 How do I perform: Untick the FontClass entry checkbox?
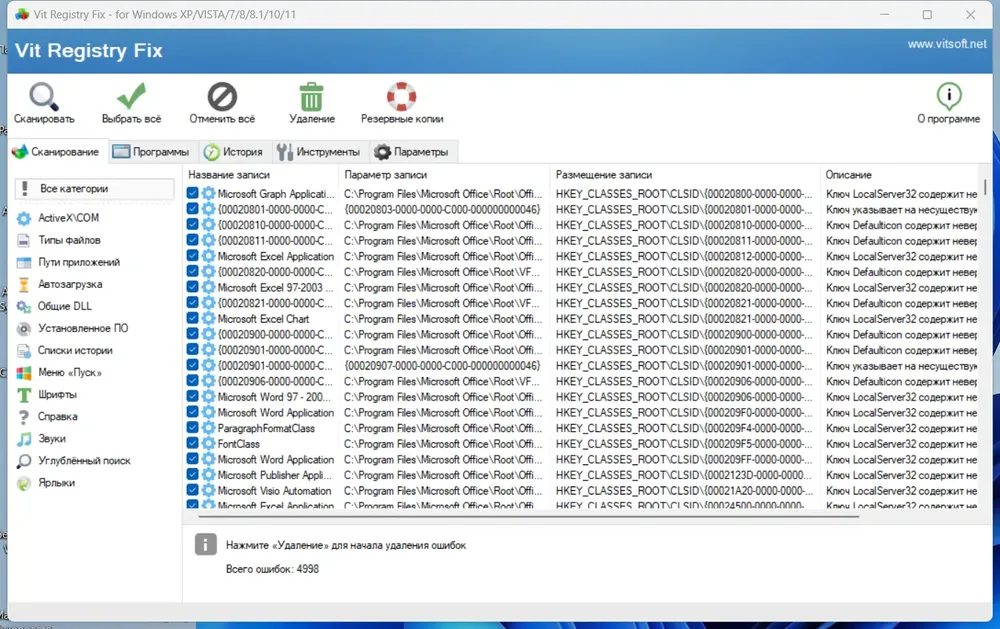(x=193, y=444)
